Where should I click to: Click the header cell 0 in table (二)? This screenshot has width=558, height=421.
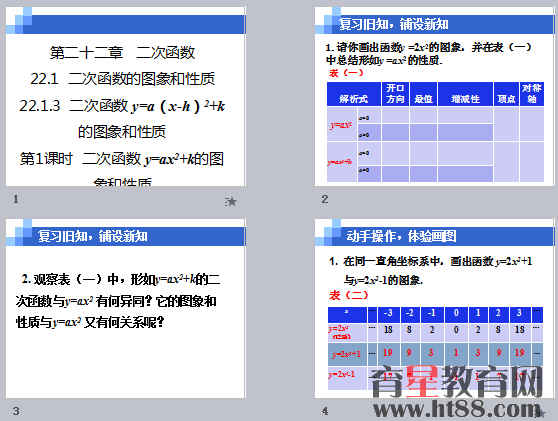click(x=456, y=314)
